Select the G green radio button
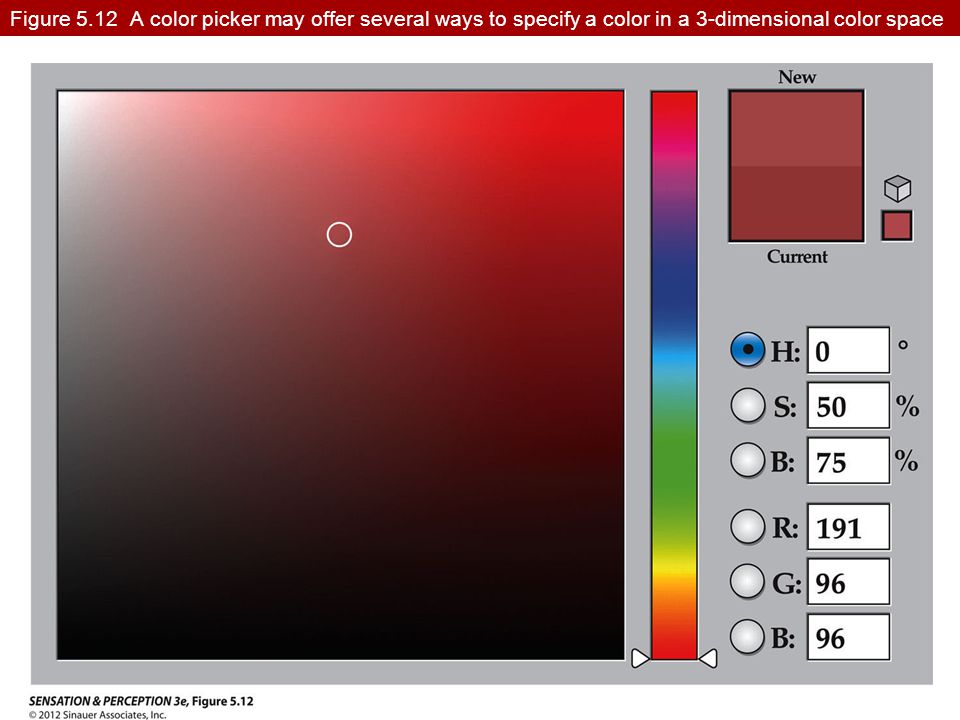The width and height of the screenshot is (960, 720). [x=748, y=581]
